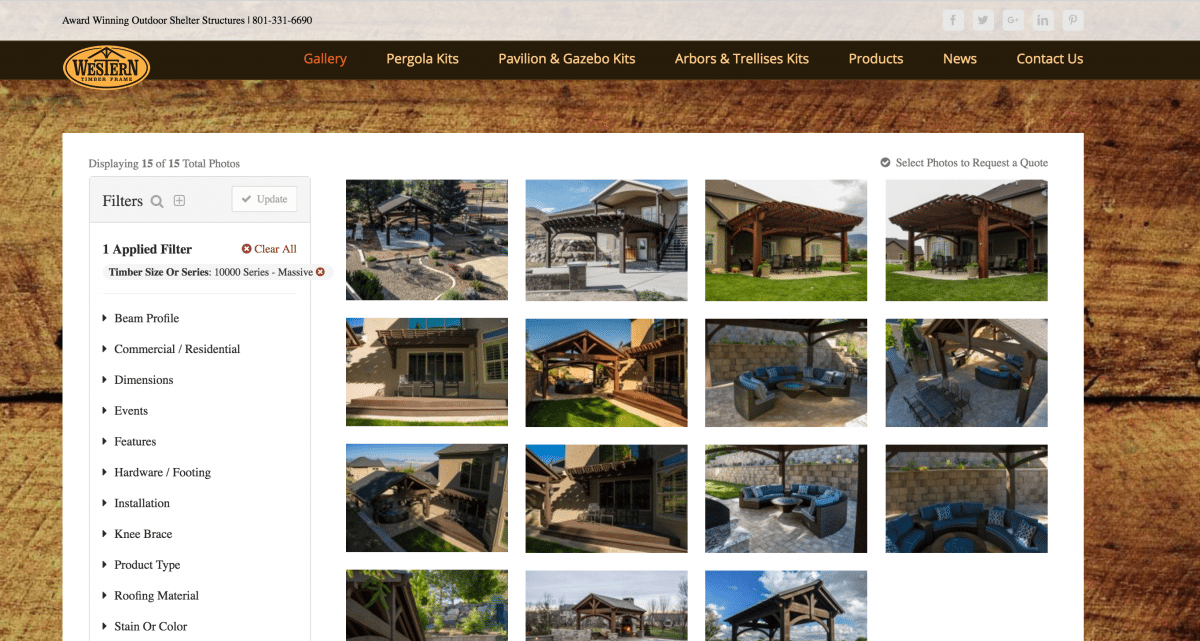Click Select Photos to Request a Quote
Viewport: 1200px width, 641px height.
(x=971, y=163)
